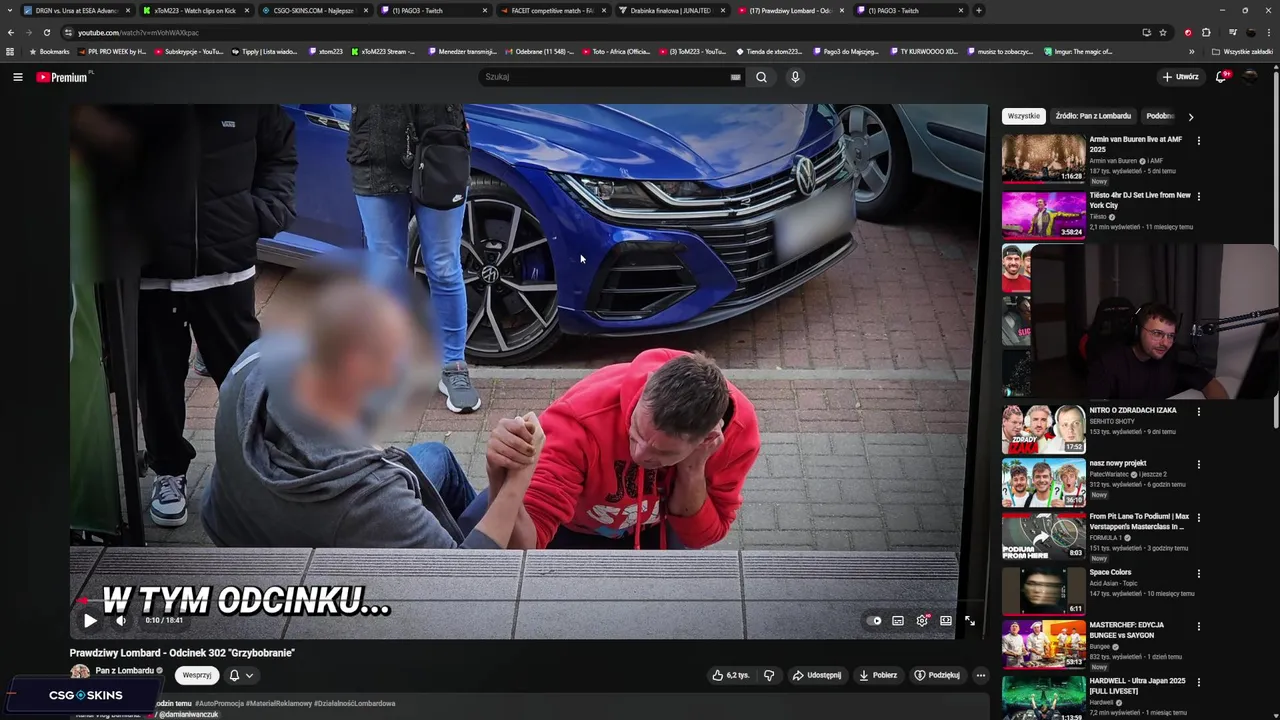The width and height of the screenshot is (1280, 720).
Task: Open options for nasz nowy projekt
Action: pos(1198,465)
